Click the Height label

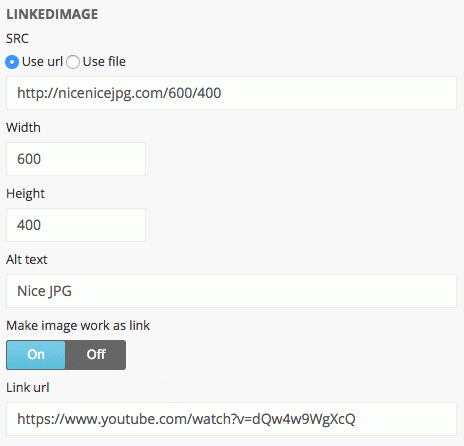(x=25, y=194)
